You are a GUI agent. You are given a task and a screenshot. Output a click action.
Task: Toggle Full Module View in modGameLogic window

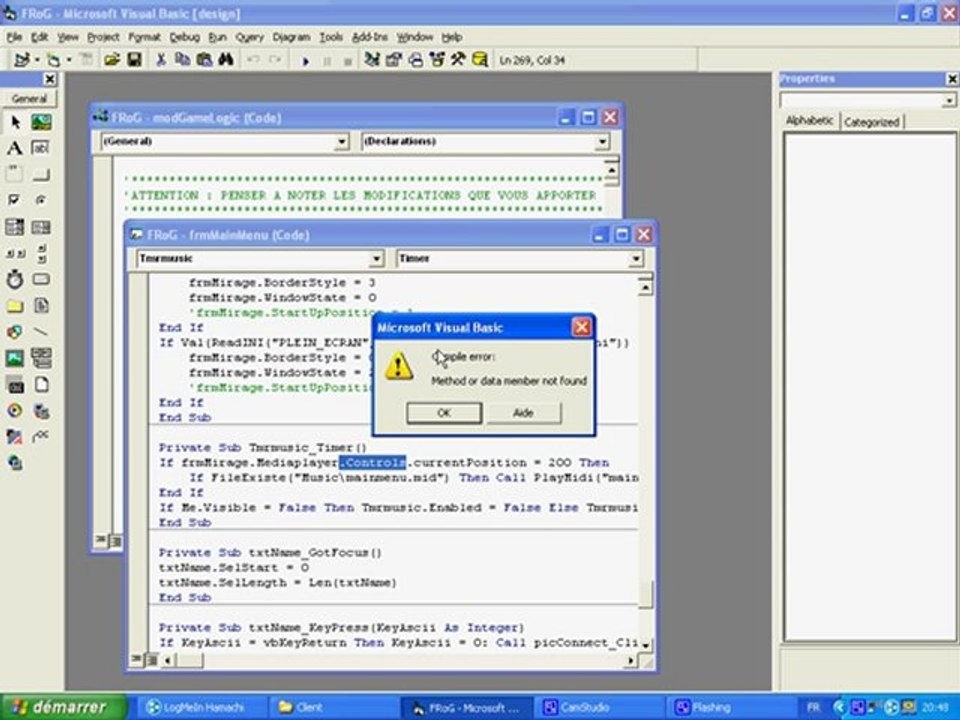coord(116,541)
